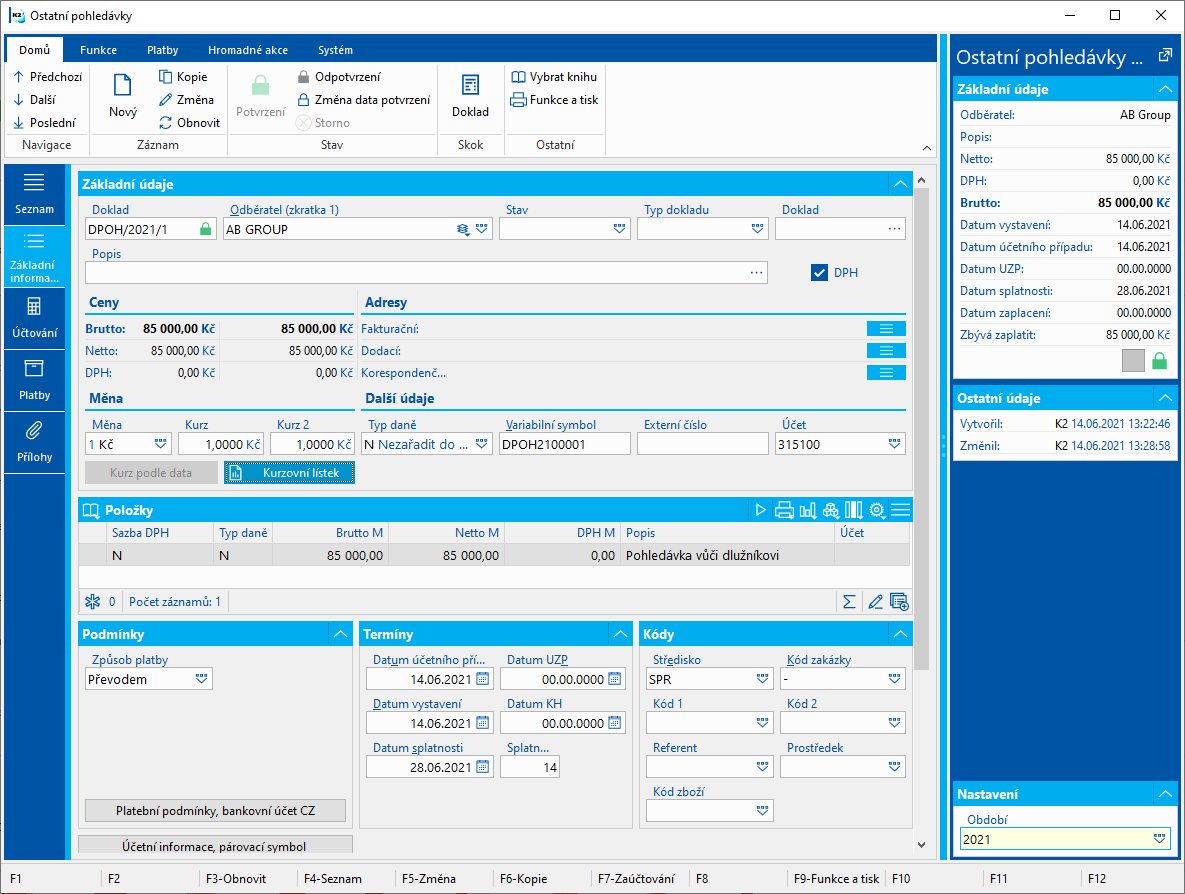Open Účtování in left sidebar

[35, 318]
